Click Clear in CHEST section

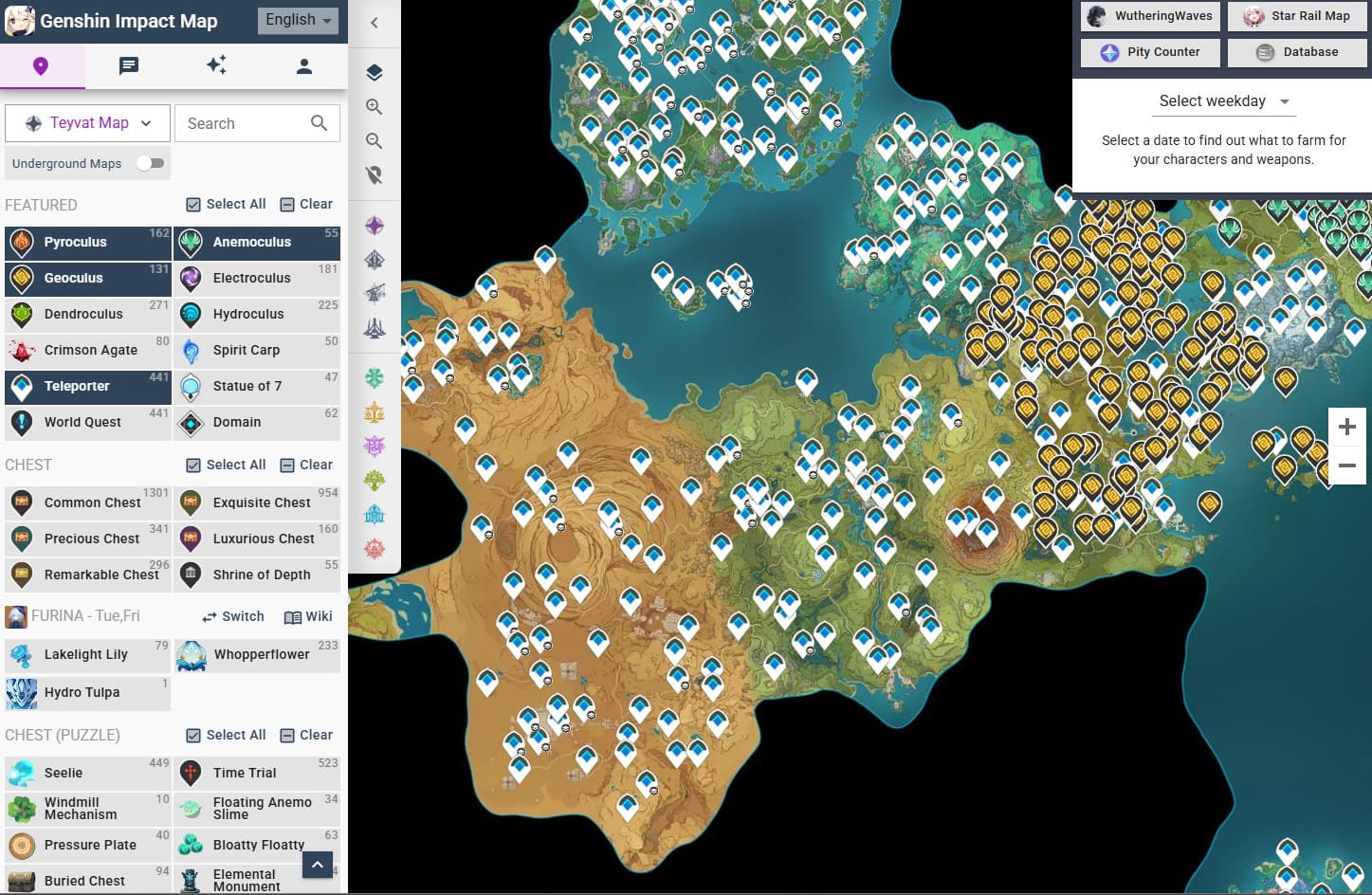click(306, 466)
